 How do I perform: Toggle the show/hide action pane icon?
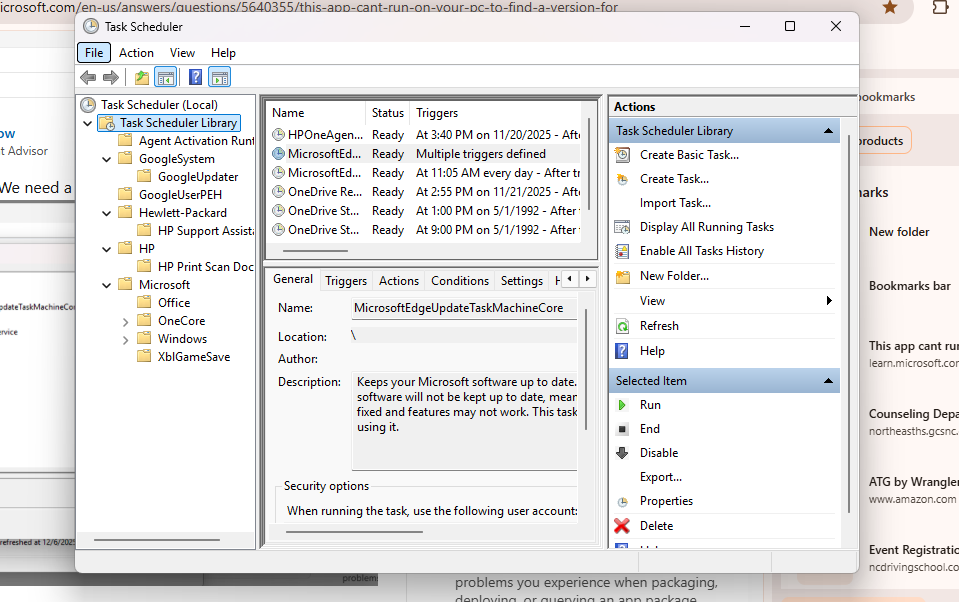click(220, 78)
